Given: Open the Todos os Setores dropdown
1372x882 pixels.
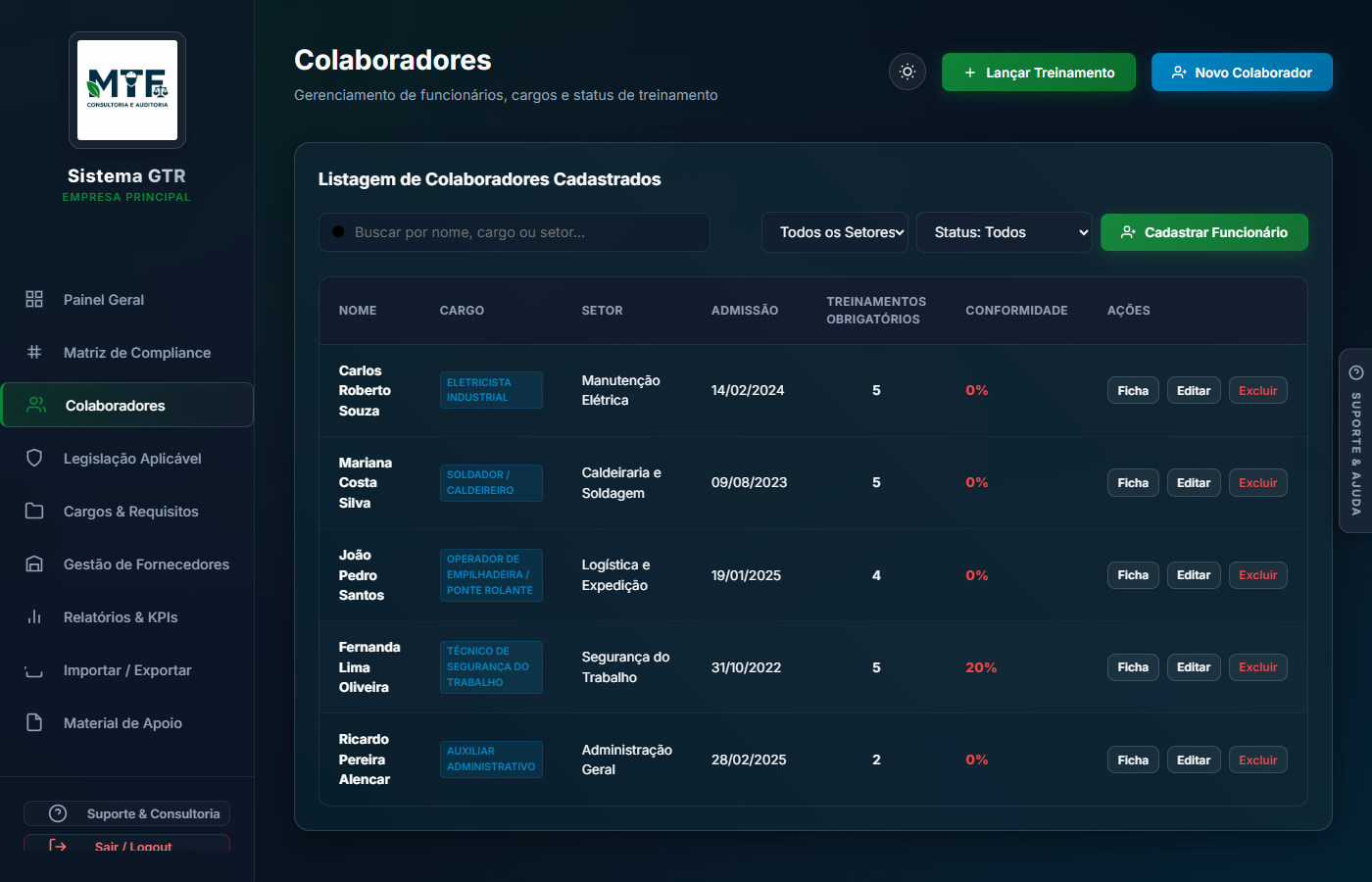Looking at the screenshot, I should coord(835,232).
